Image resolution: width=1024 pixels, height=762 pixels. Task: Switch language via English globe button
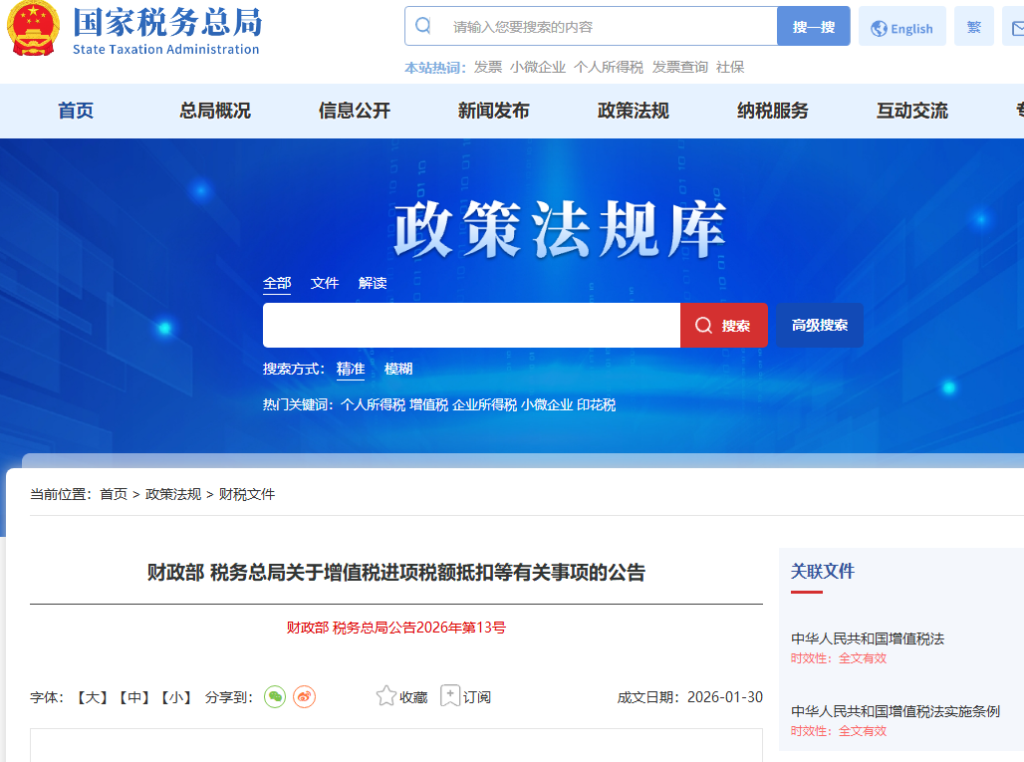coord(902,28)
